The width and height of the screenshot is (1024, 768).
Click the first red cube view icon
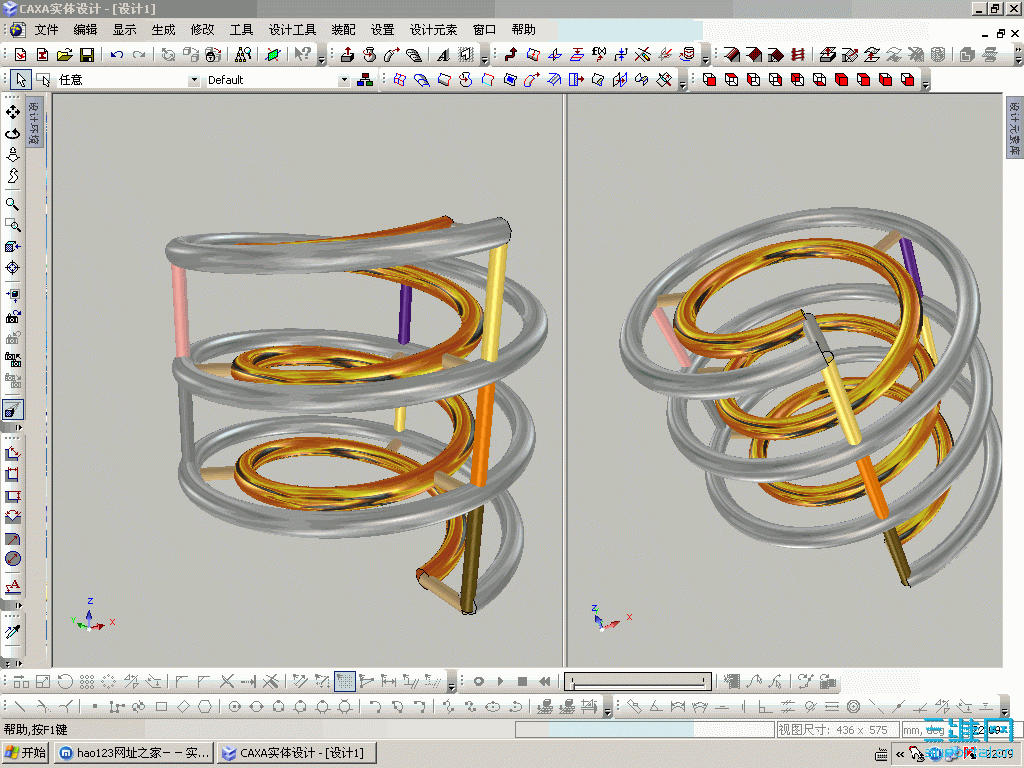[709, 80]
